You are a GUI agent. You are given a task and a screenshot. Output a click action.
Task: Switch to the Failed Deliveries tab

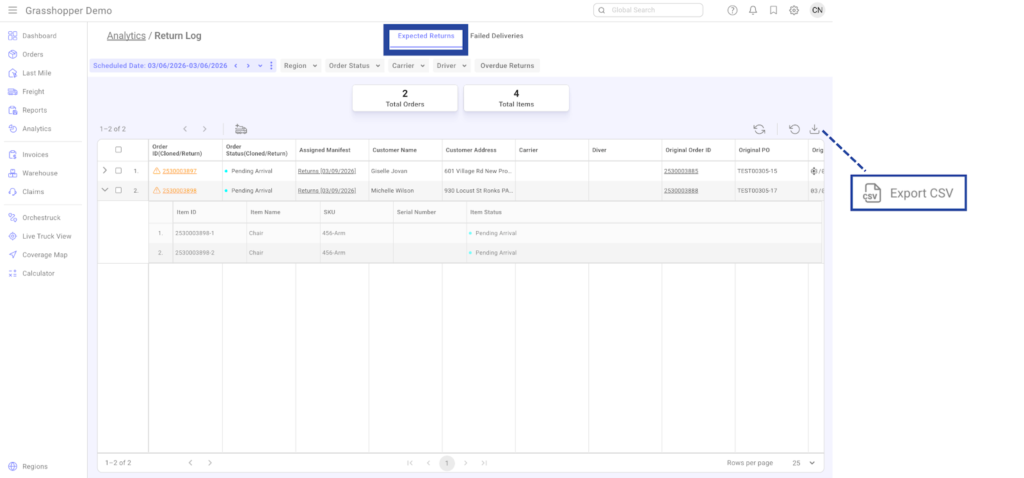click(x=497, y=36)
